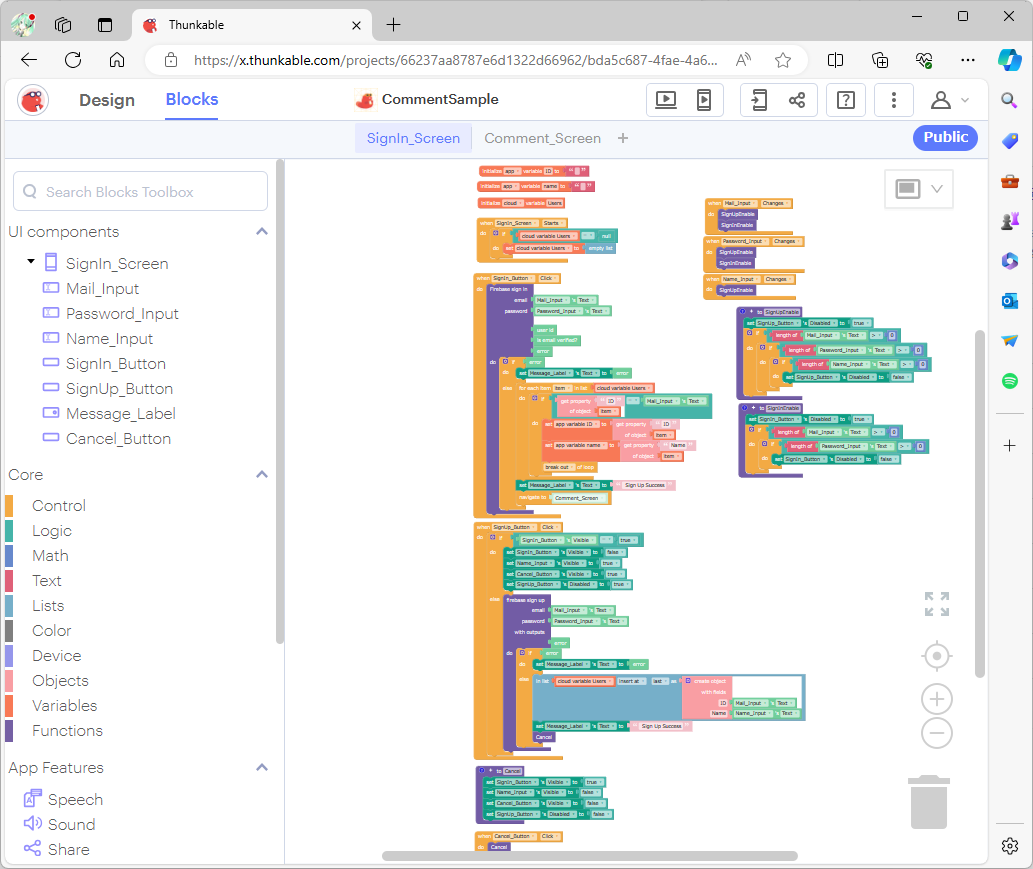Select the Comment_Screen tab
The width and height of the screenshot is (1033, 869).
(542, 138)
